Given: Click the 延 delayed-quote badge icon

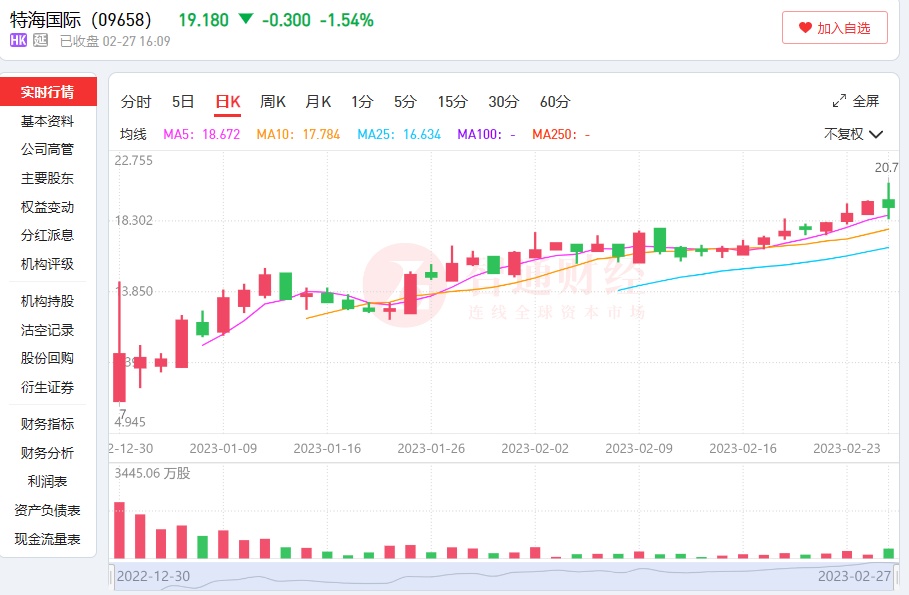Looking at the screenshot, I should point(41,40).
